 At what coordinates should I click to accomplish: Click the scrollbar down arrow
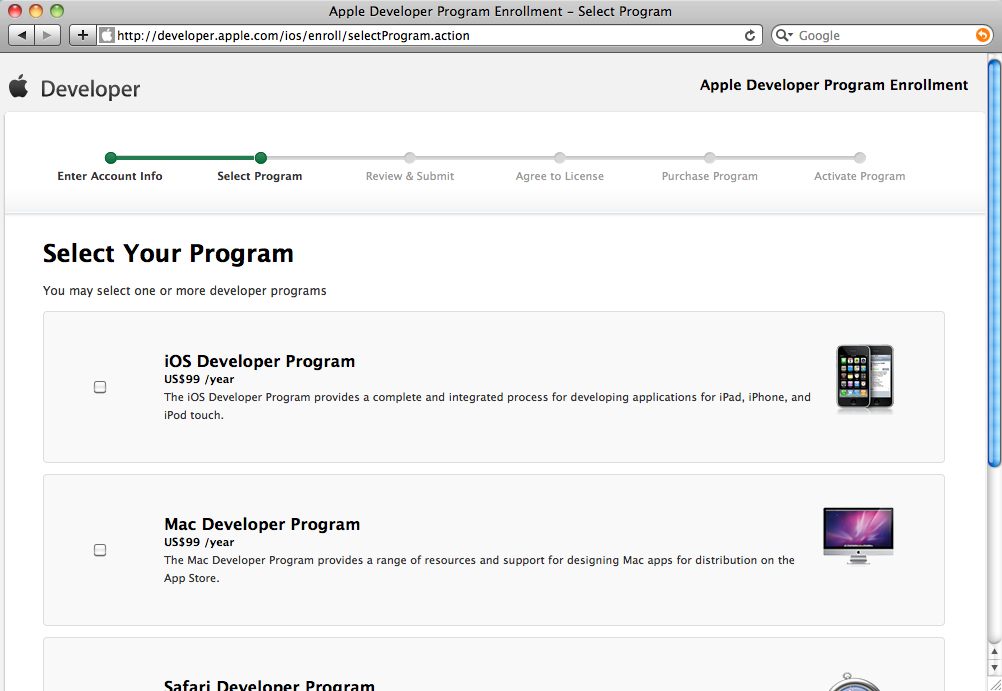pyautogui.click(x=994, y=667)
